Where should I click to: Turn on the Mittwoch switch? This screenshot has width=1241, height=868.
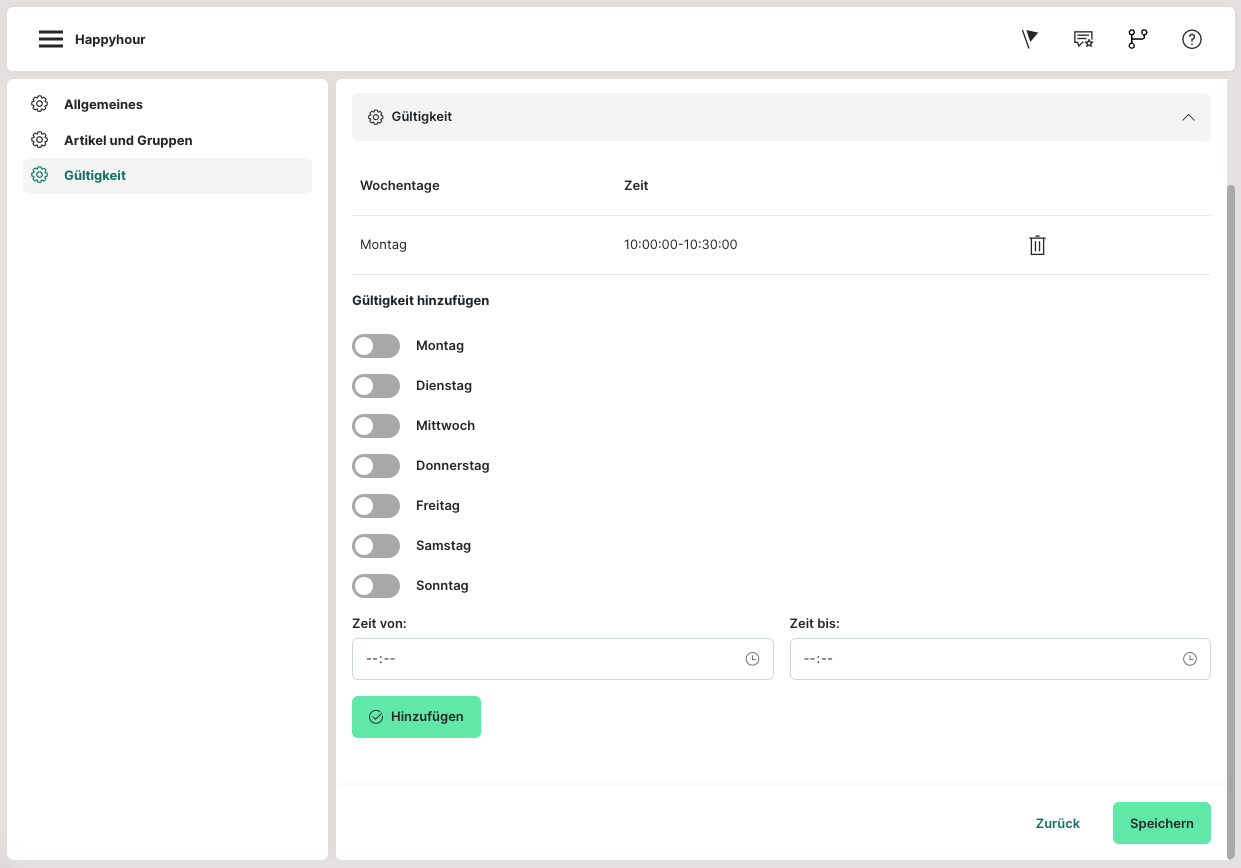pos(376,426)
